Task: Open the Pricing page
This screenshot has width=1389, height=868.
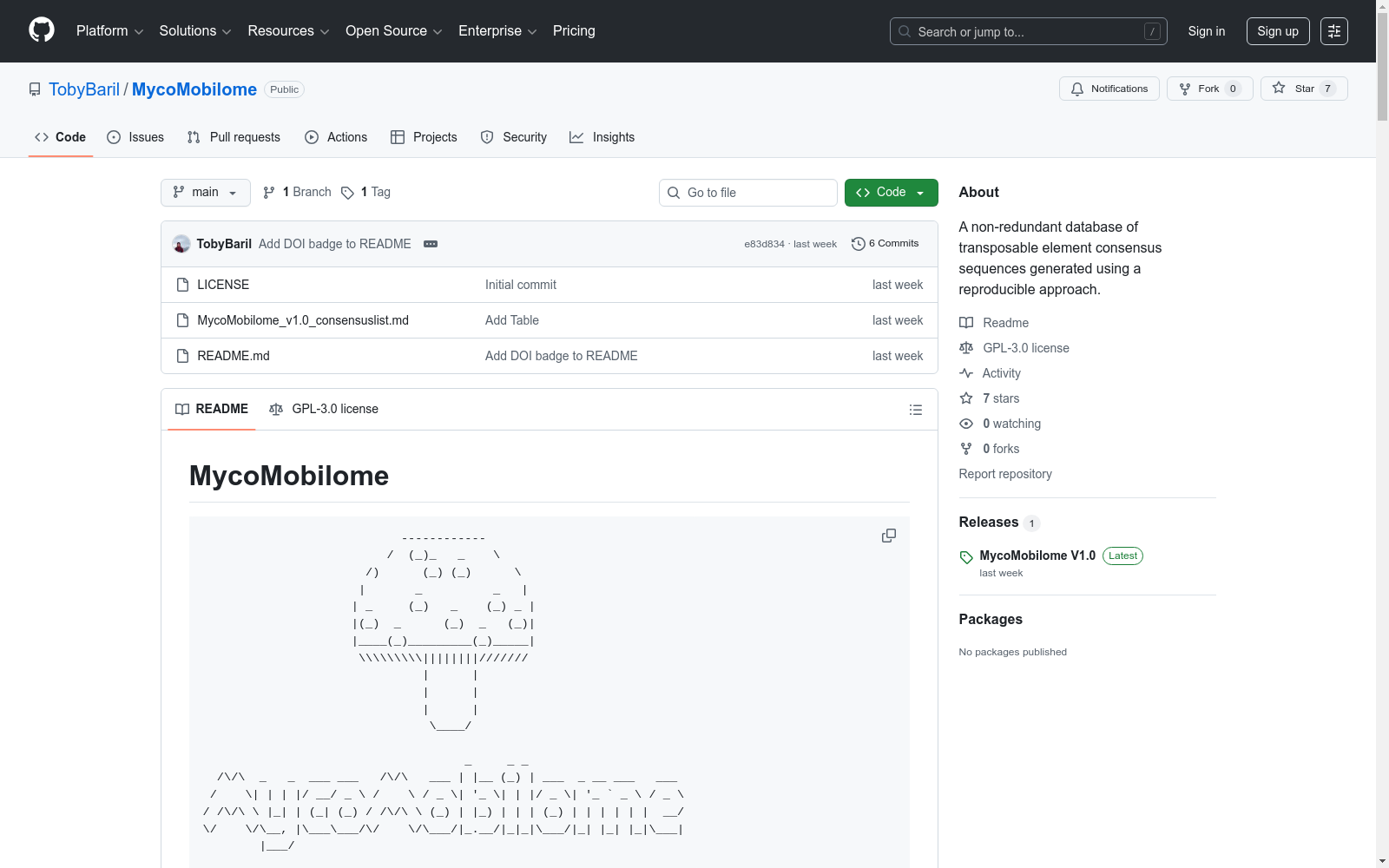Action: (574, 31)
